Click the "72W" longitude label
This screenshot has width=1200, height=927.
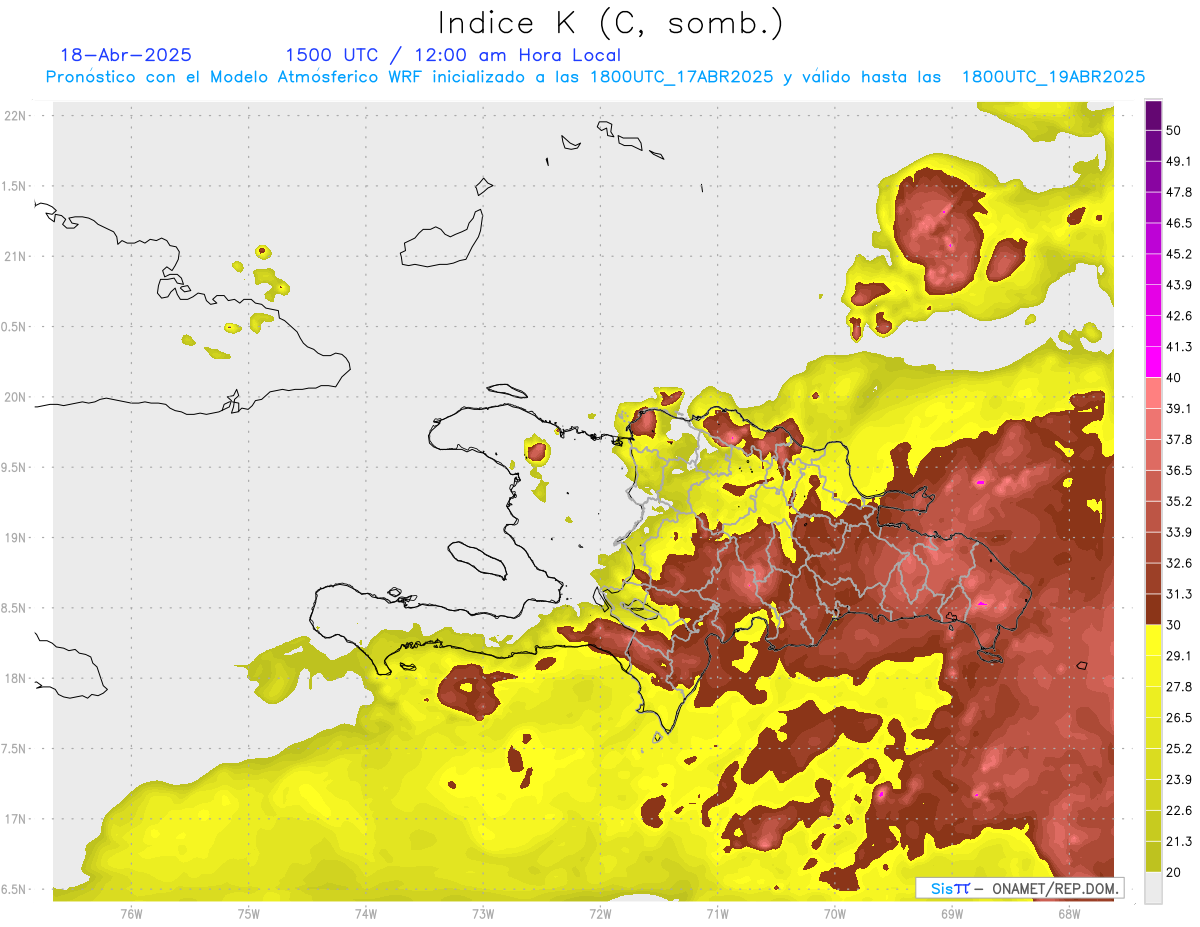click(x=600, y=913)
